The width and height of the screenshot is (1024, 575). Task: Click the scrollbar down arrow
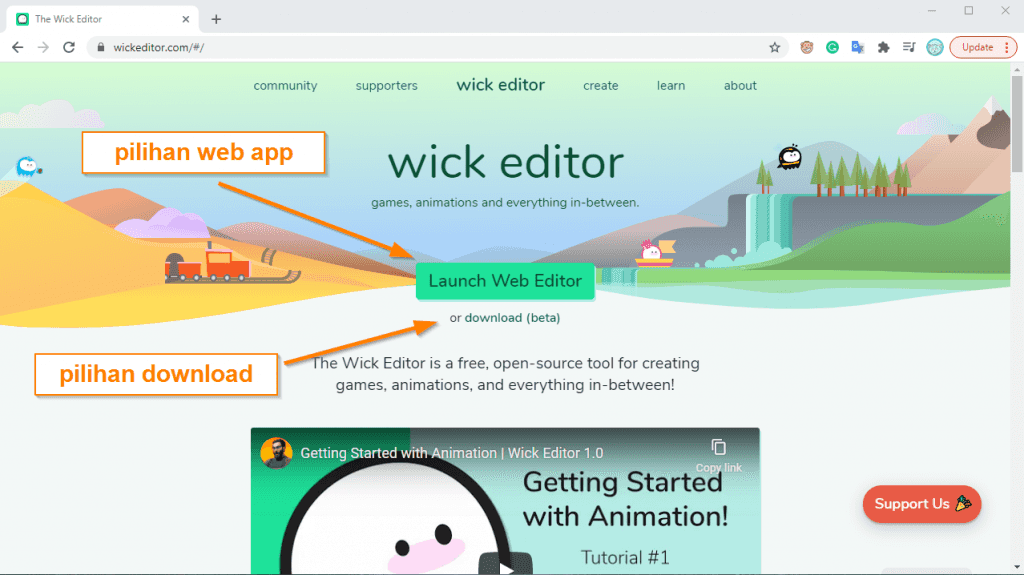pyautogui.click(x=1017, y=567)
